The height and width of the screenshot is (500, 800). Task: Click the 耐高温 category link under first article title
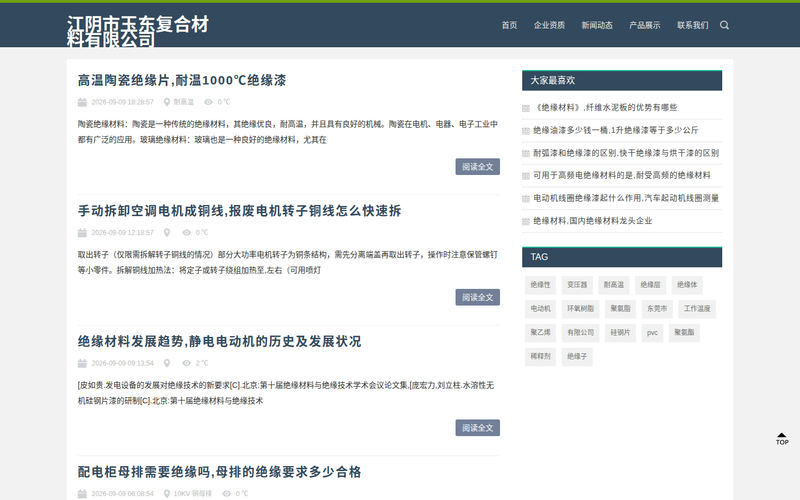click(184, 102)
